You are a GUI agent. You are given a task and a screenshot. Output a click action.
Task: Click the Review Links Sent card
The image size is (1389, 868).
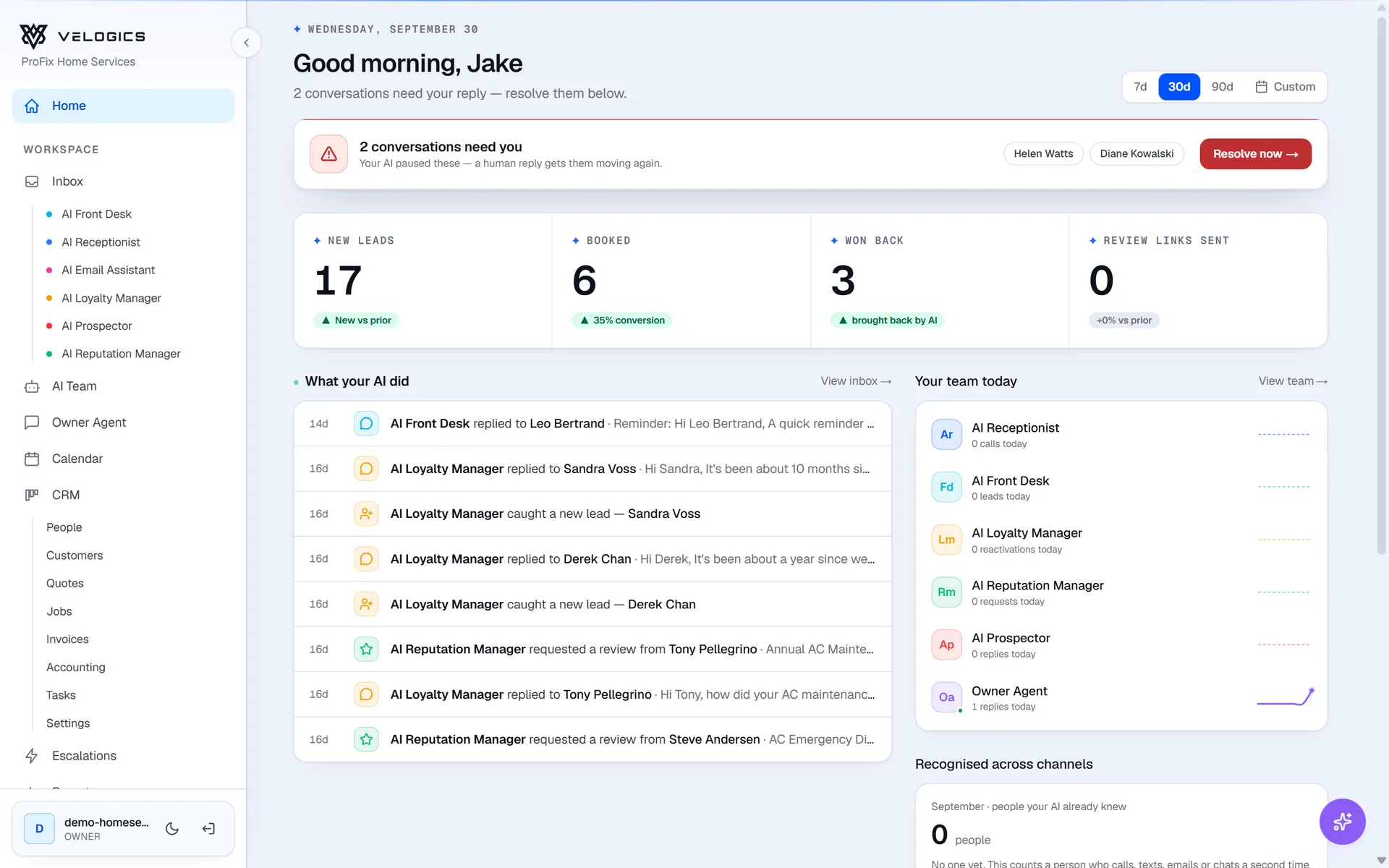coord(1198,281)
